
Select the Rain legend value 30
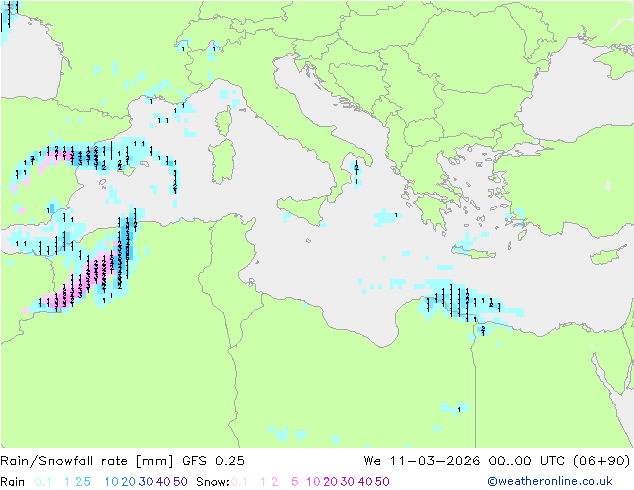click(146, 482)
